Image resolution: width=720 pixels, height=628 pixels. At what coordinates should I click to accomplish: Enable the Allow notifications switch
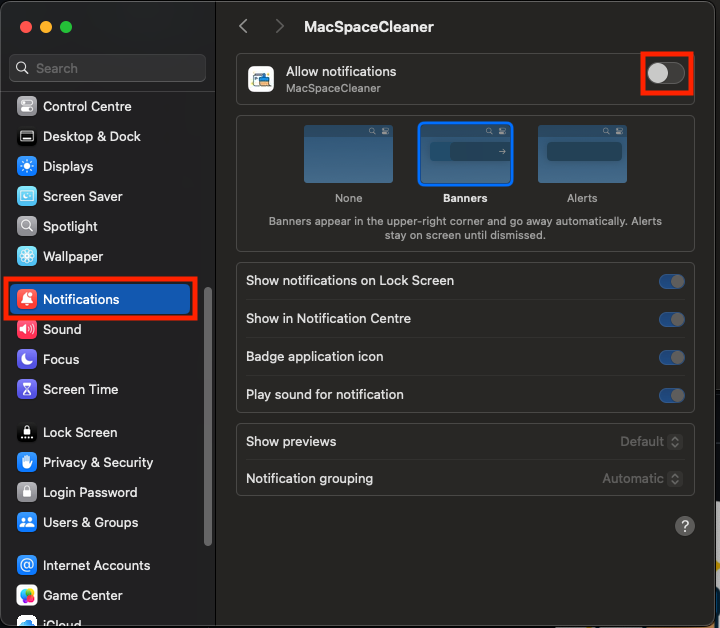666,73
